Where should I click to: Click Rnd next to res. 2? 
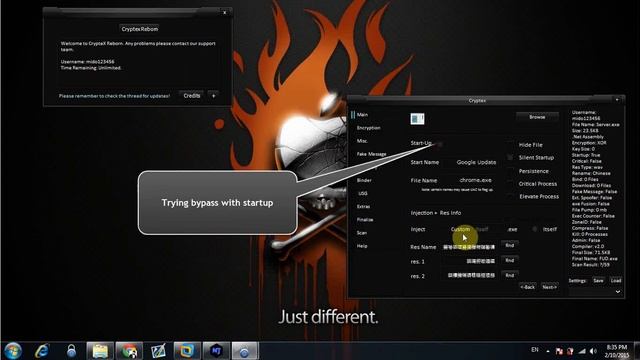pyautogui.click(x=510, y=275)
